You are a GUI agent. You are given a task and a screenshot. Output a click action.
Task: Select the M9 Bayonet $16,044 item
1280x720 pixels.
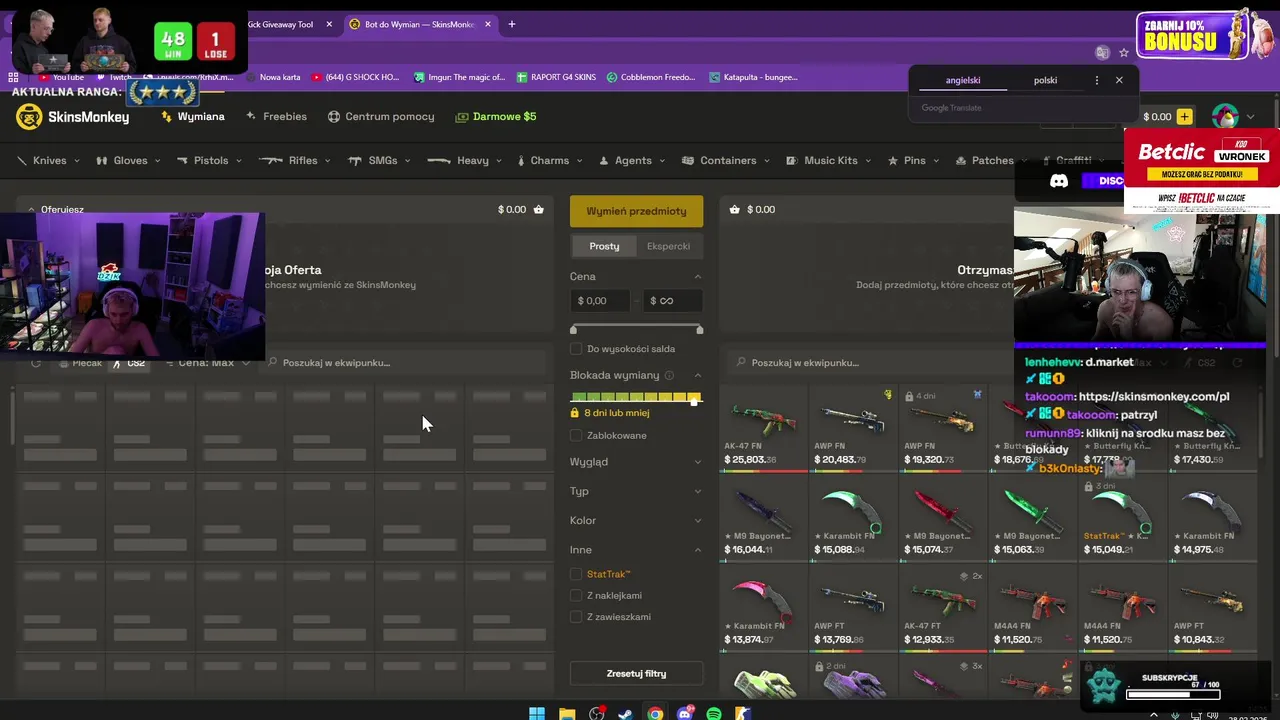pos(764,518)
